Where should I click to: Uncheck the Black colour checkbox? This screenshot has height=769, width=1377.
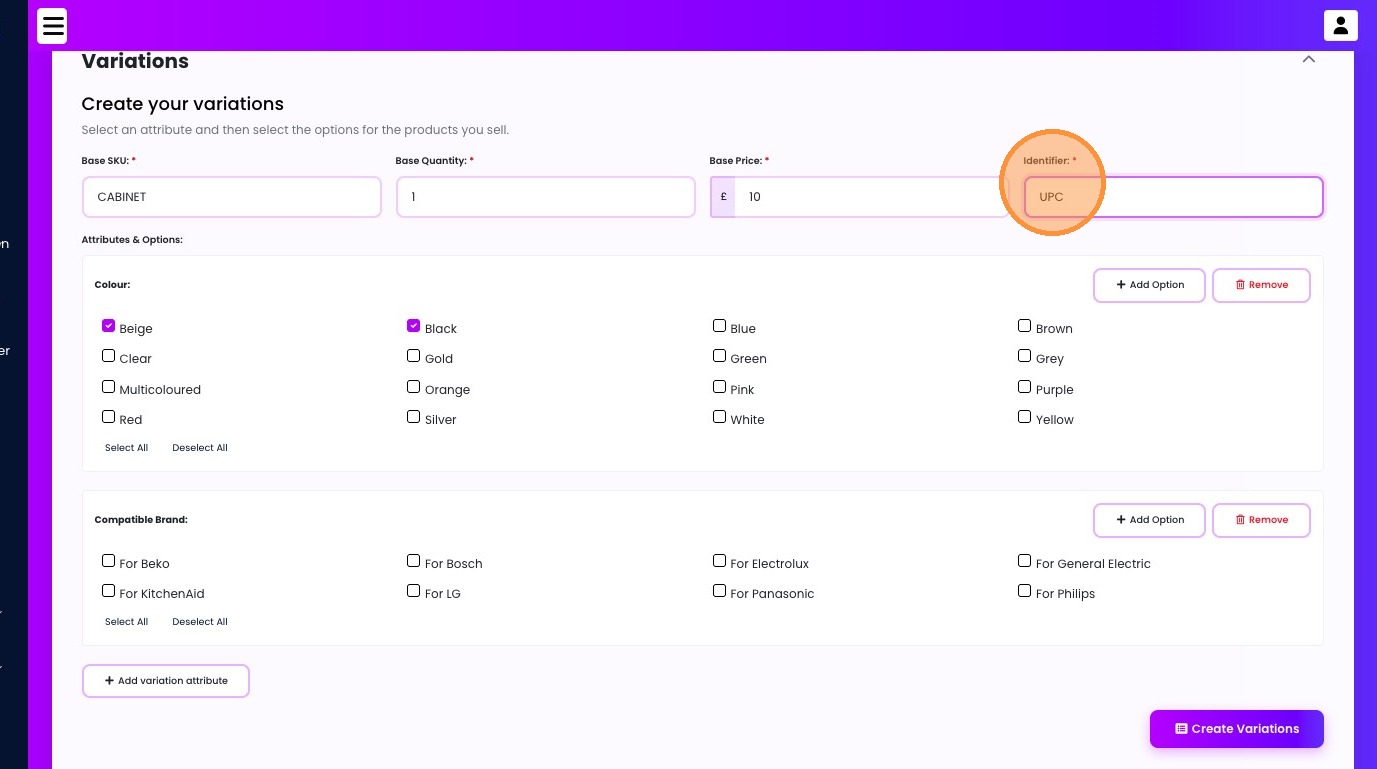[413, 326]
